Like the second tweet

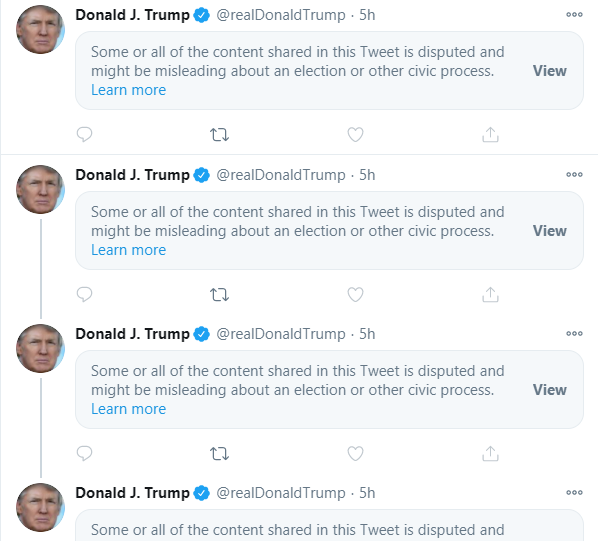point(355,295)
